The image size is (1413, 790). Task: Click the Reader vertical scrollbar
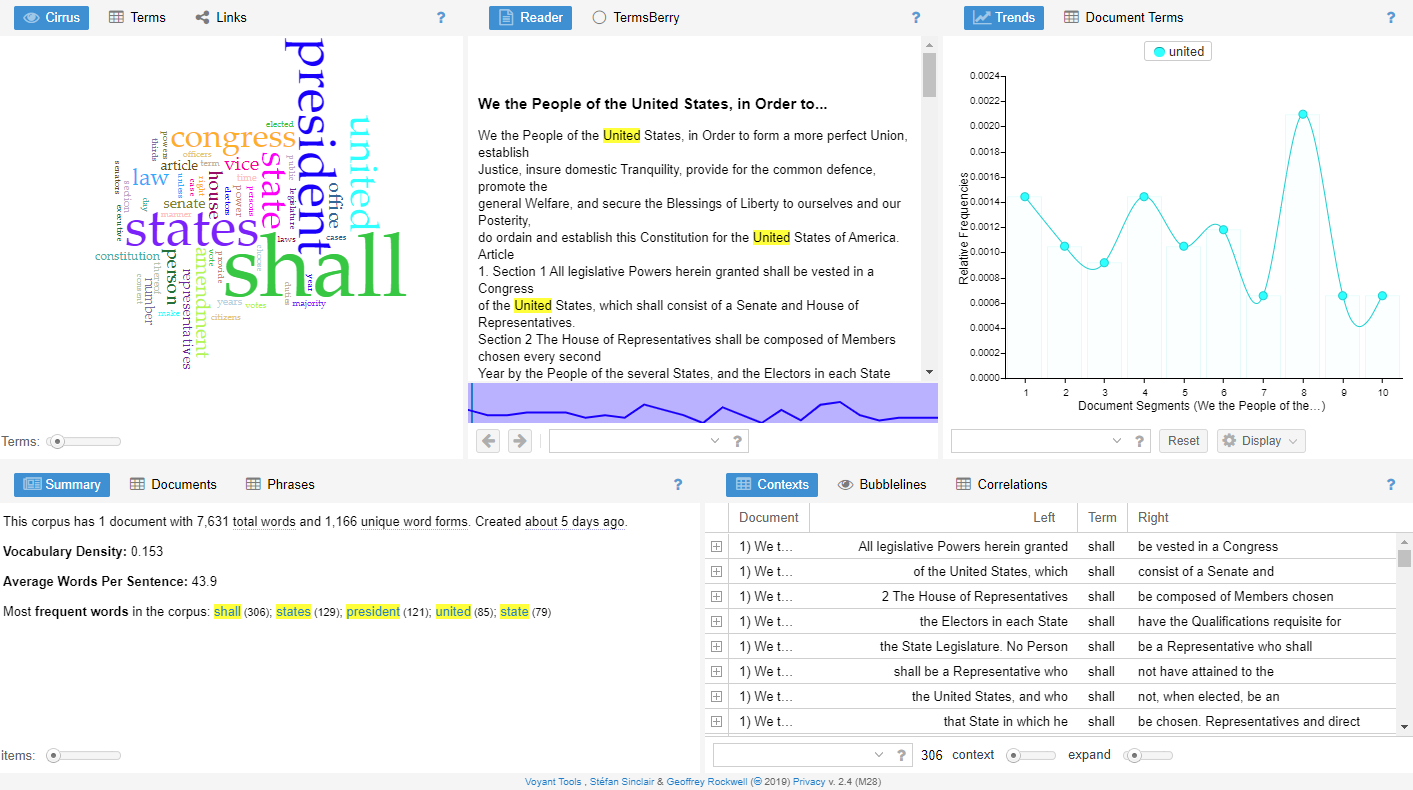(929, 208)
